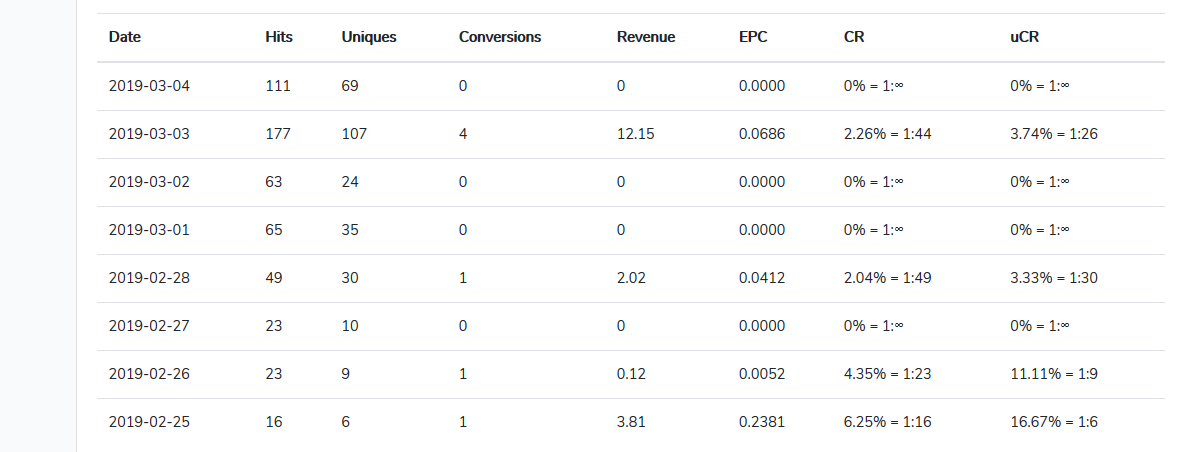
Task: Click the Date column header
Action: click(x=125, y=37)
